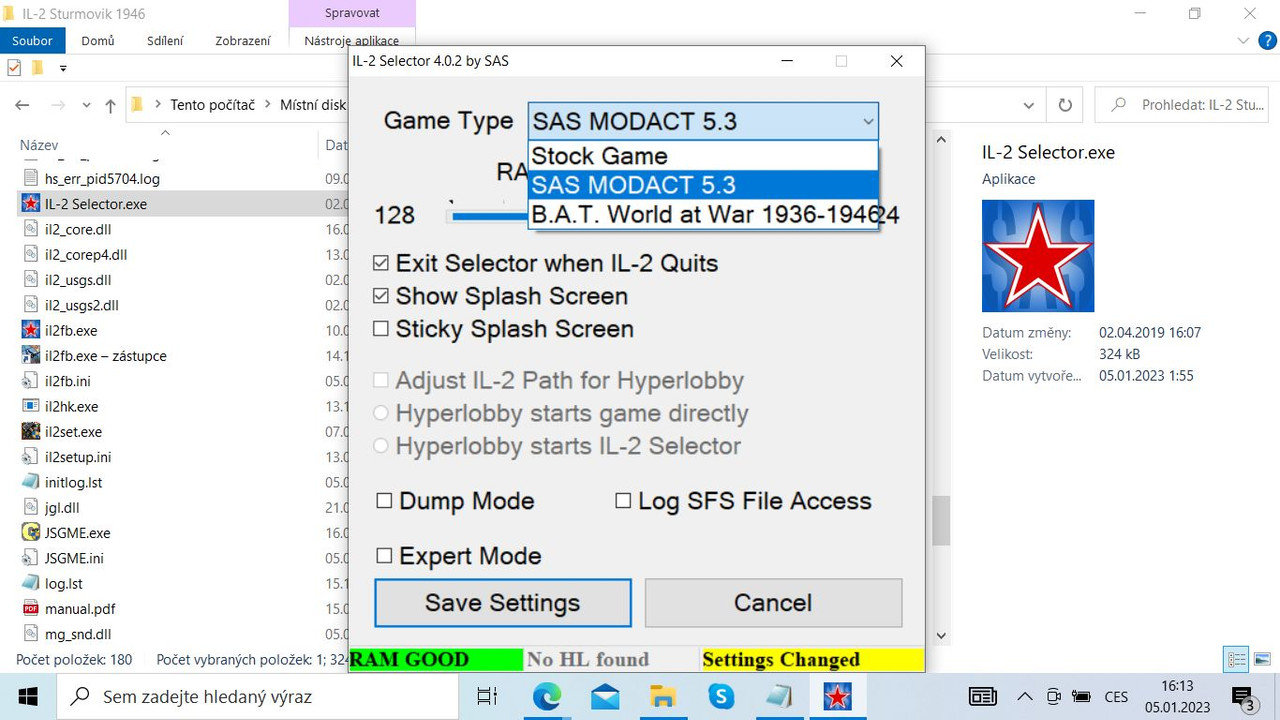1280x720 pixels.
Task: Click the red star preview thumbnail
Action: 1038,256
